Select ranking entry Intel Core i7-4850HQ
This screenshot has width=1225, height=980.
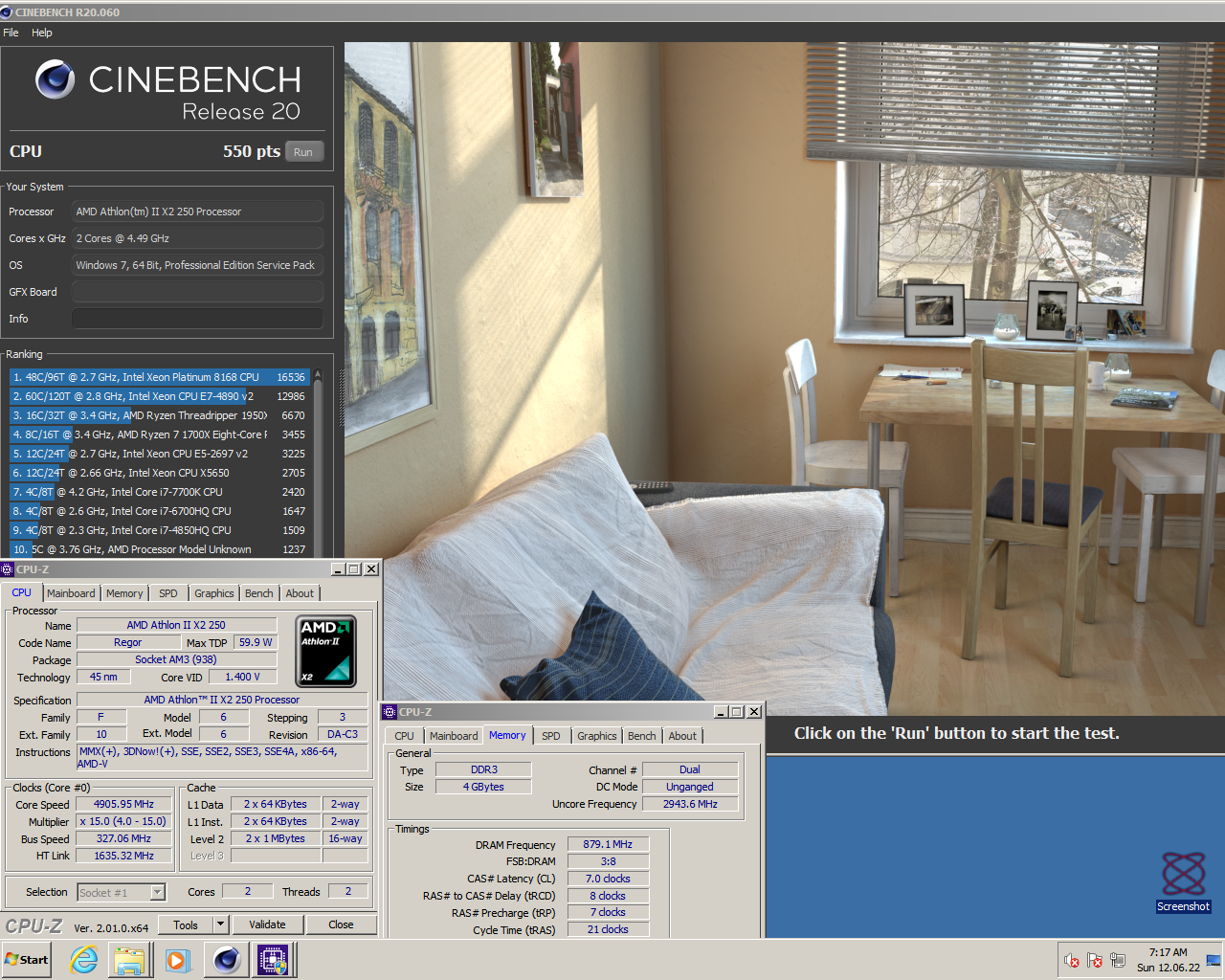click(158, 530)
